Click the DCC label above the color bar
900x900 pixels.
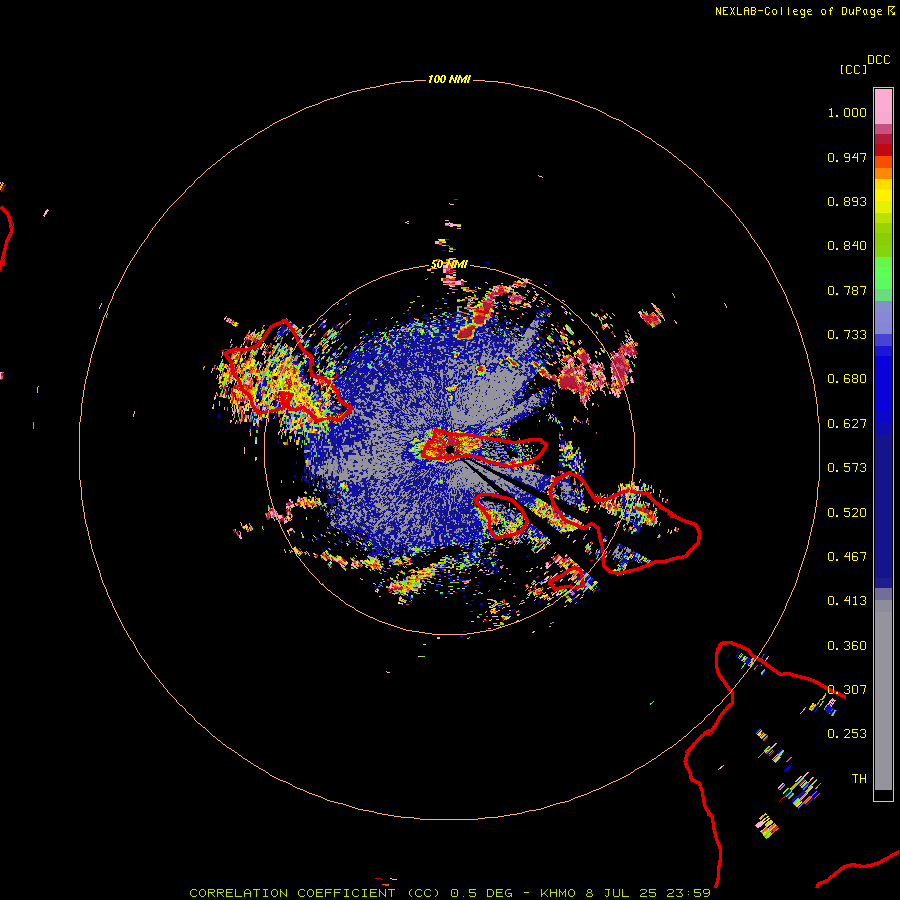pos(878,60)
